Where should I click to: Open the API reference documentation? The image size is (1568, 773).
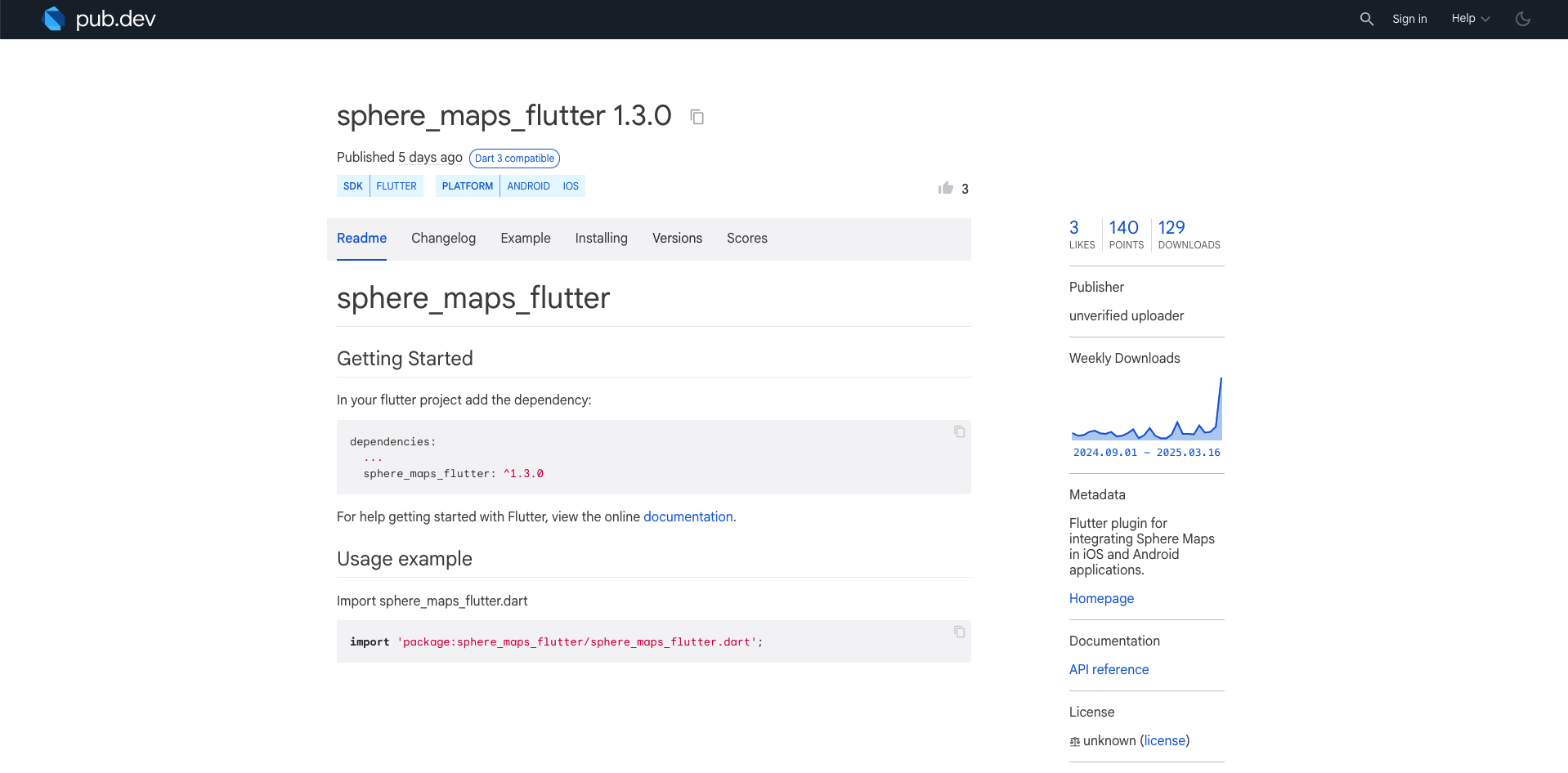[x=1109, y=669]
